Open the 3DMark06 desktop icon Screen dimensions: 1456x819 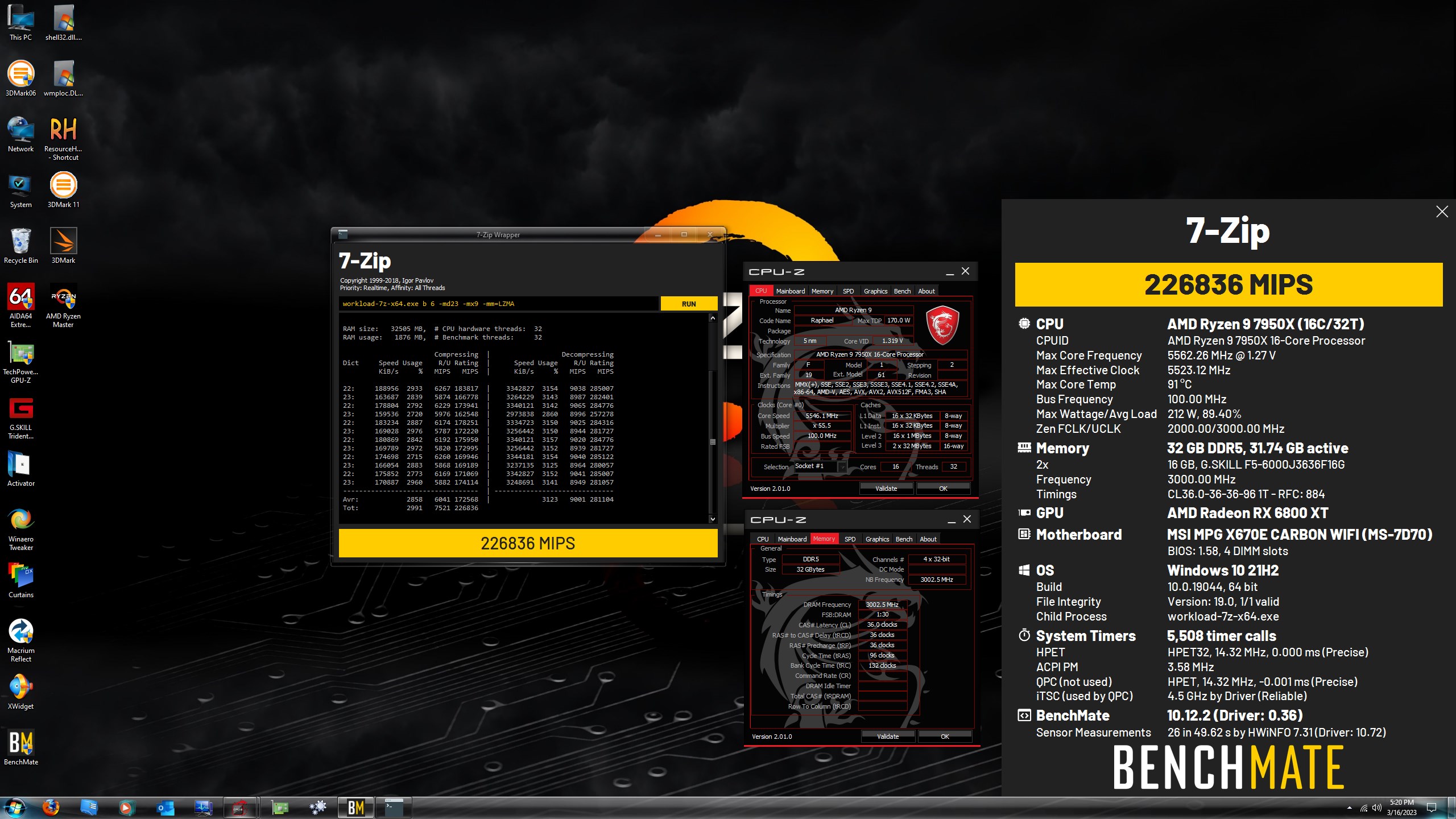(x=20, y=78)
